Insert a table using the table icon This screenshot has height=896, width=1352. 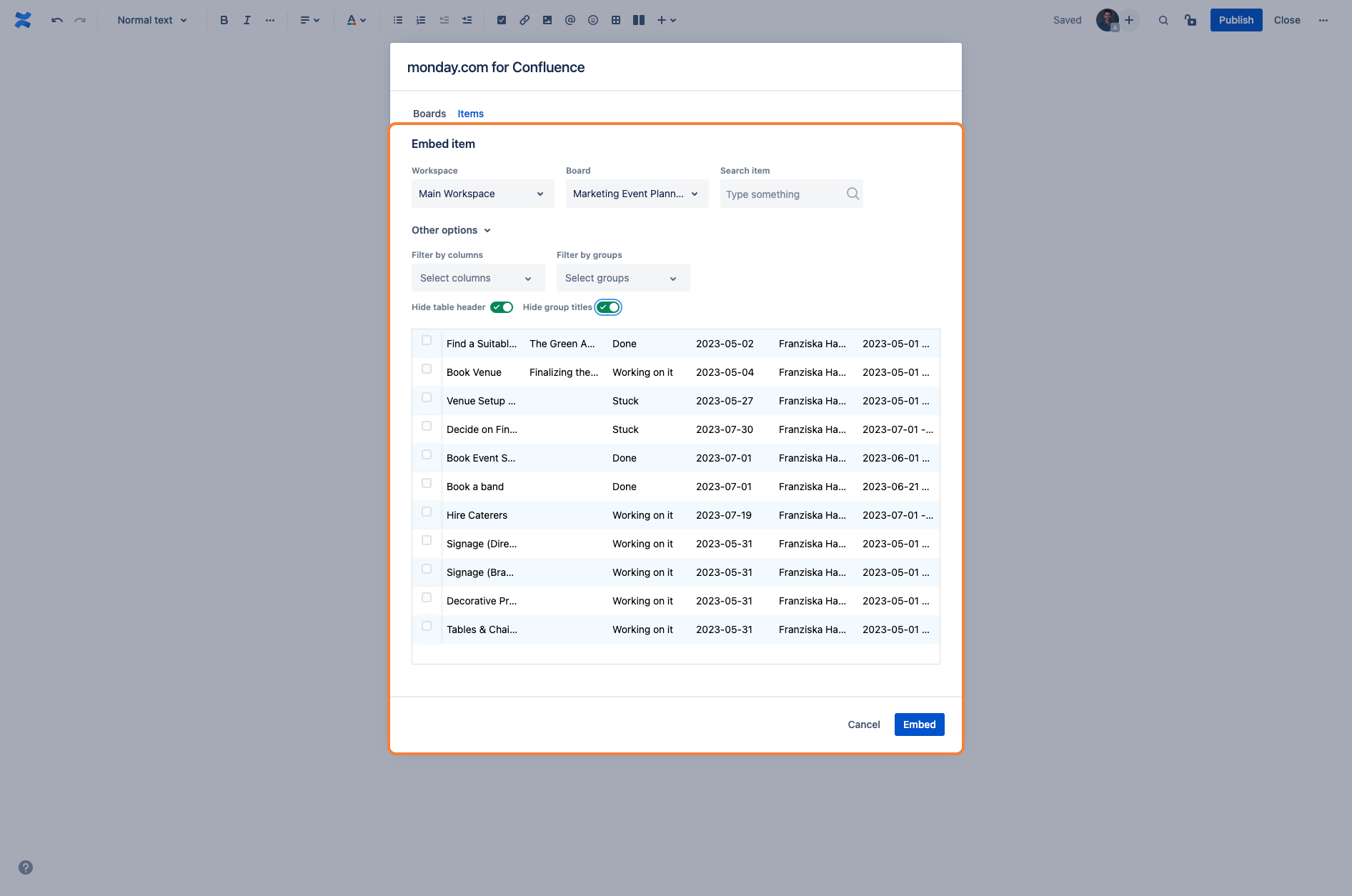[x=615, y=20]
